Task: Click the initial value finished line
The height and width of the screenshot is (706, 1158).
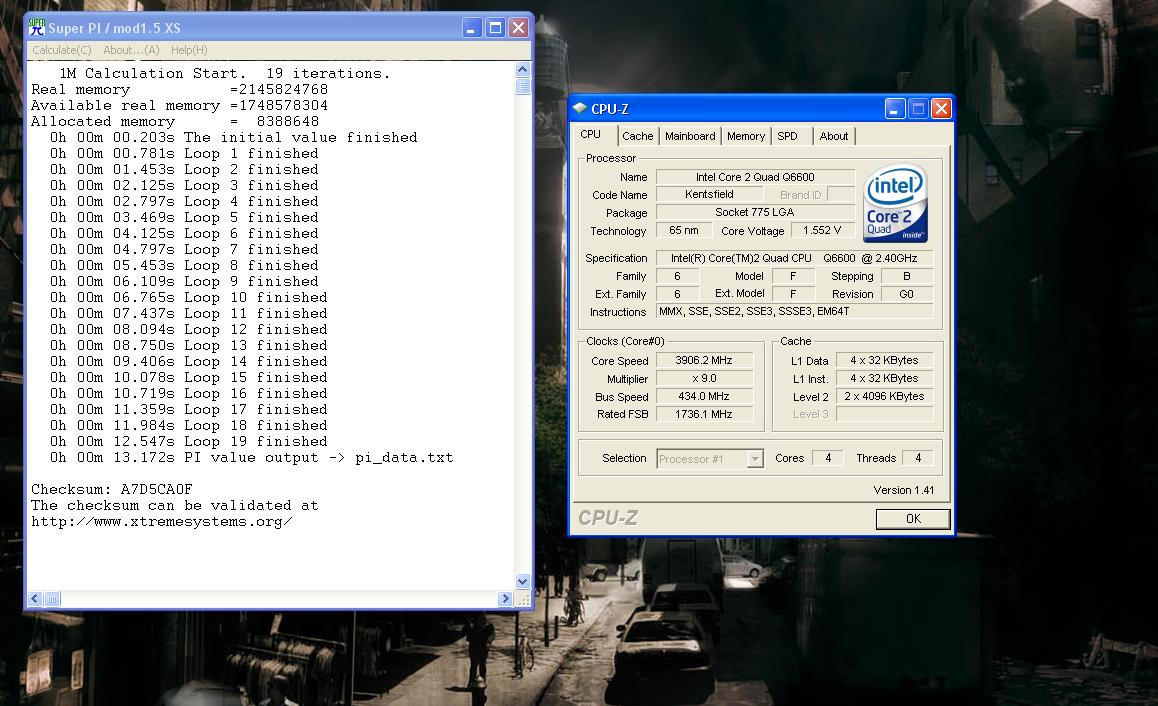Action: pos(233,137)
